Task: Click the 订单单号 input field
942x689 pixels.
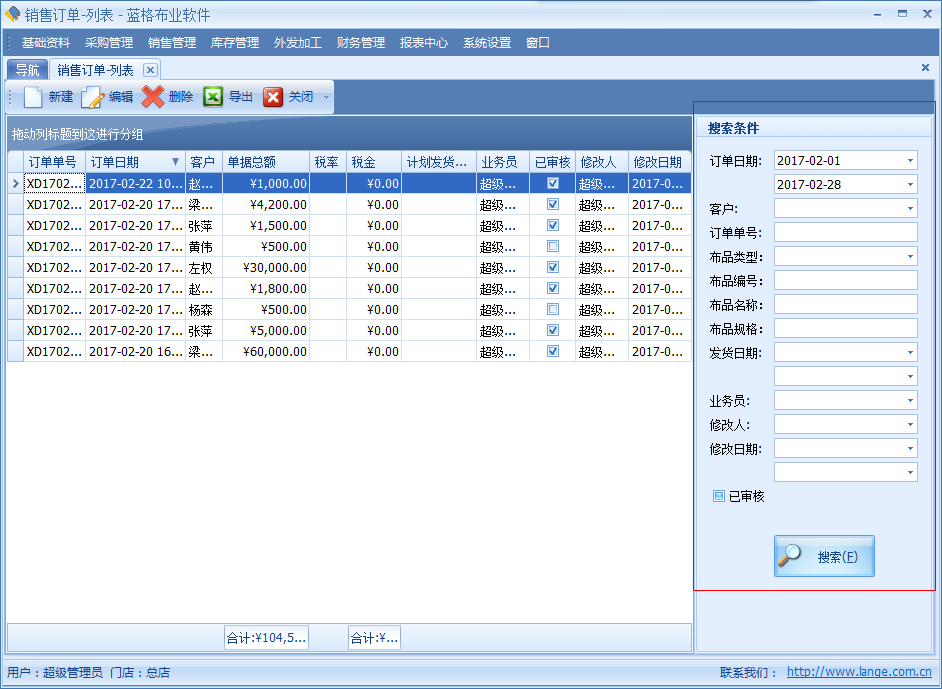Action: pos(845,233)
